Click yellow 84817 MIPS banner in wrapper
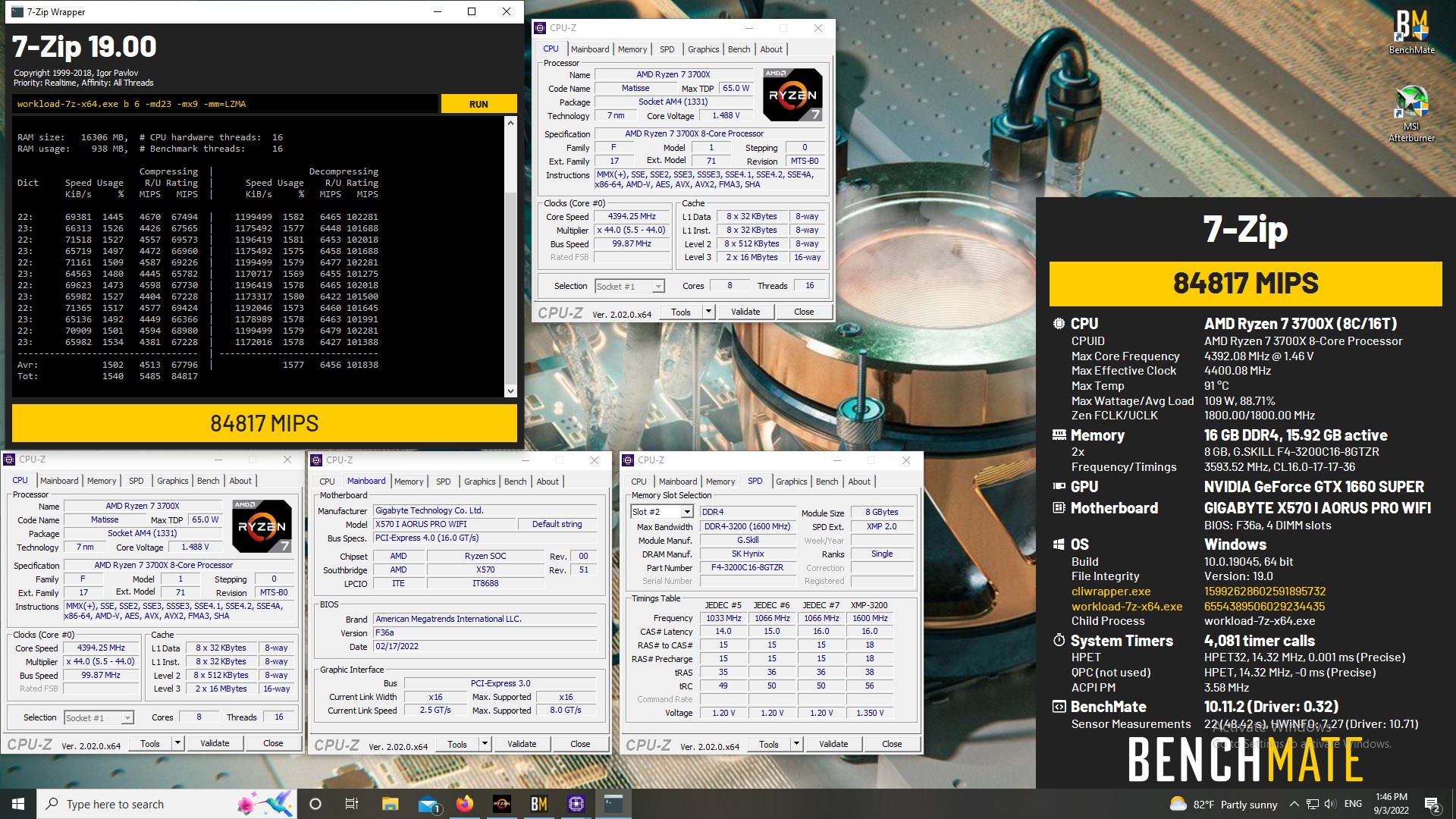 tap(264, 423)
